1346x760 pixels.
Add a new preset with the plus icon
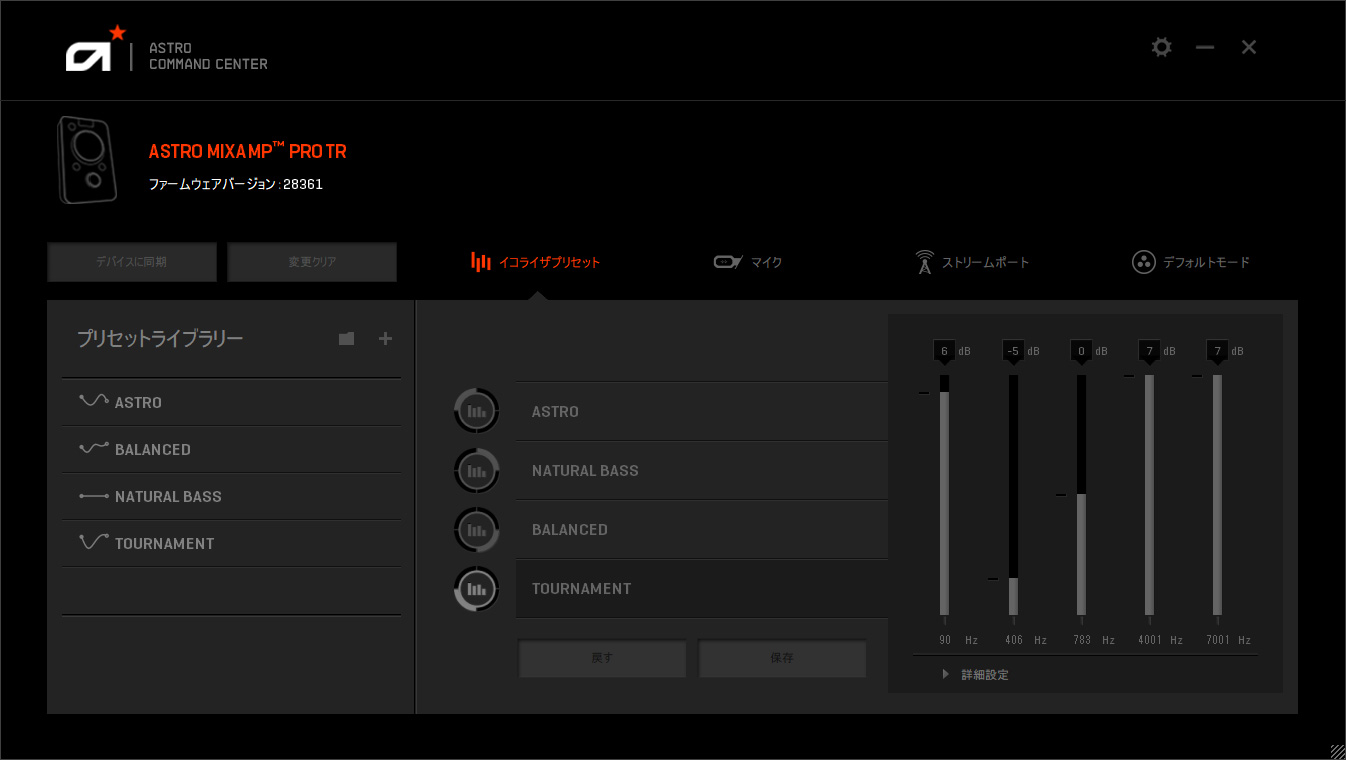coord(385,339)
